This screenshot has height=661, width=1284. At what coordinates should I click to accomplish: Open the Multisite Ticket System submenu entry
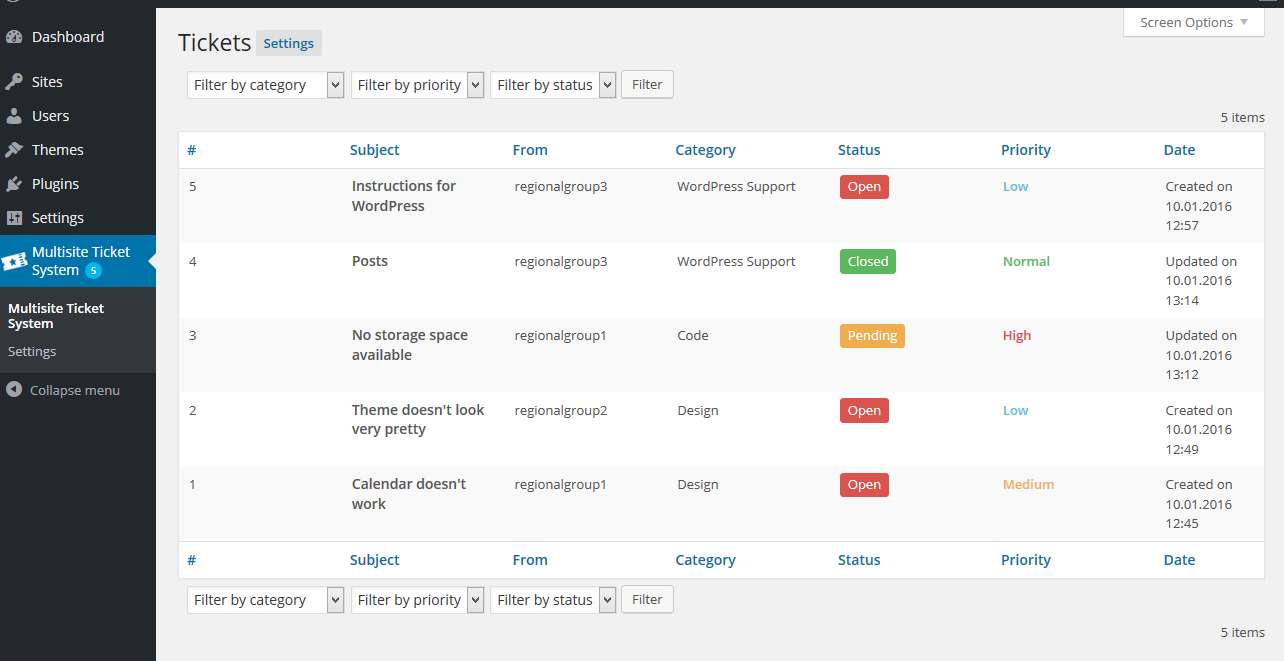56,316
